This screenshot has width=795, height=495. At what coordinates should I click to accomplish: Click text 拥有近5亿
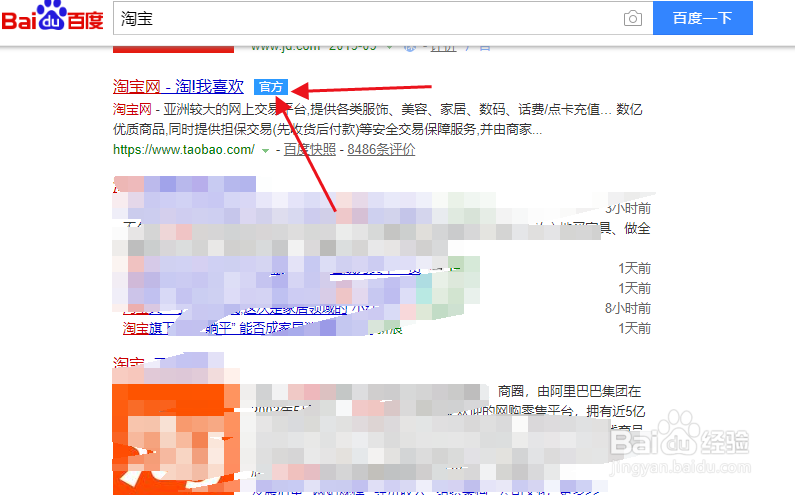(616, 411)
